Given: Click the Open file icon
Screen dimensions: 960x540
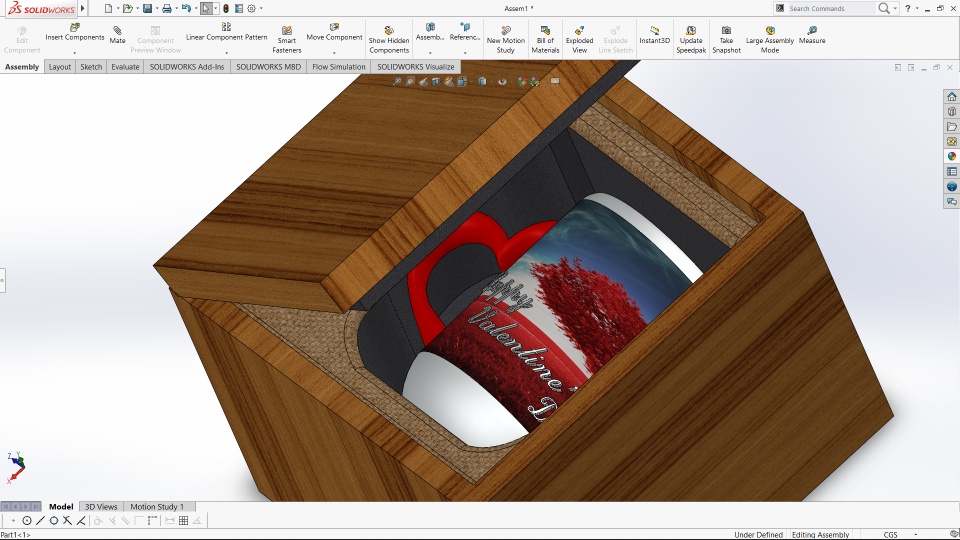Looking at the screenshot, I should coord(127,9).
